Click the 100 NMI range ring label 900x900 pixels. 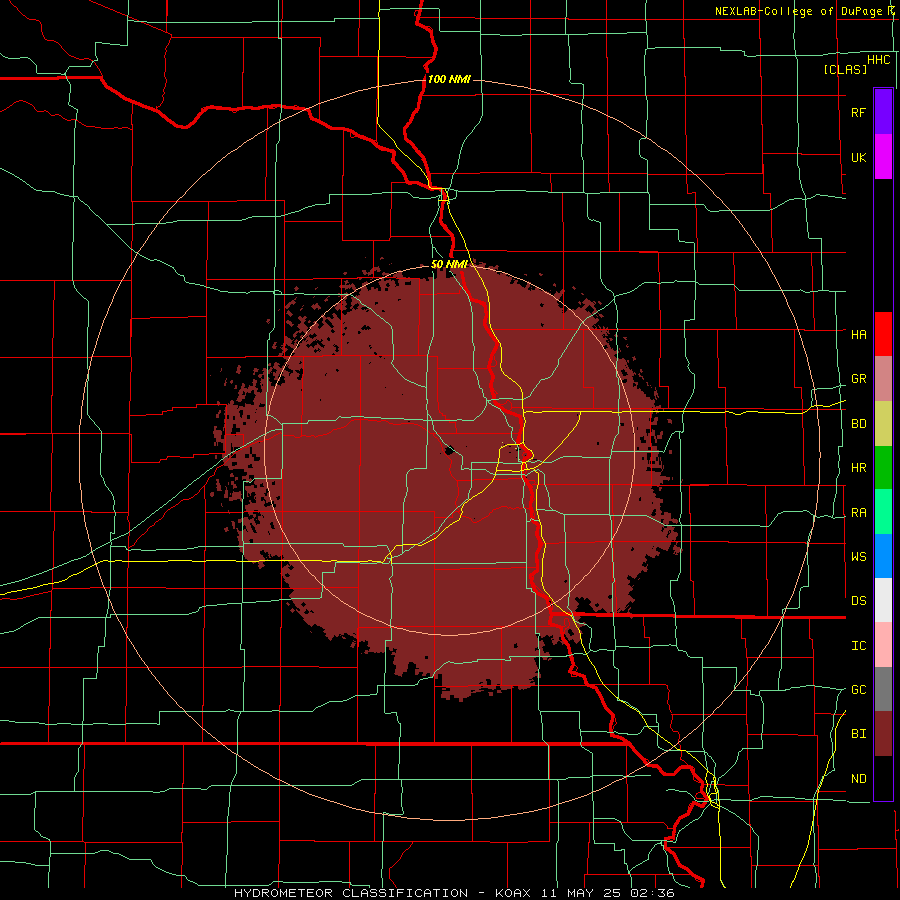pyautogui.click(x=449, y=79)
